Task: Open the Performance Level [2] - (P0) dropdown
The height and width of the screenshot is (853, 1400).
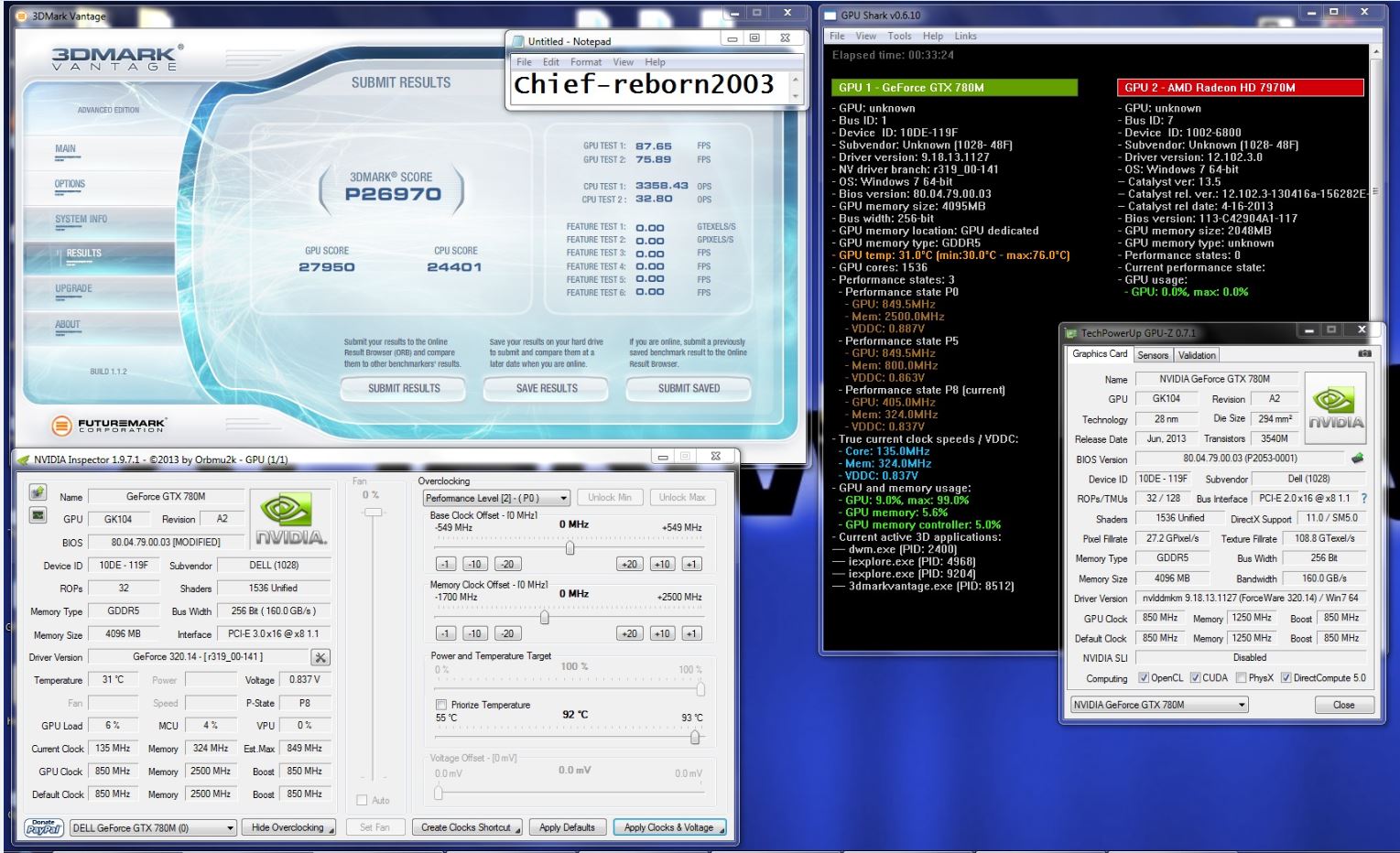Action: coord(496,498)
